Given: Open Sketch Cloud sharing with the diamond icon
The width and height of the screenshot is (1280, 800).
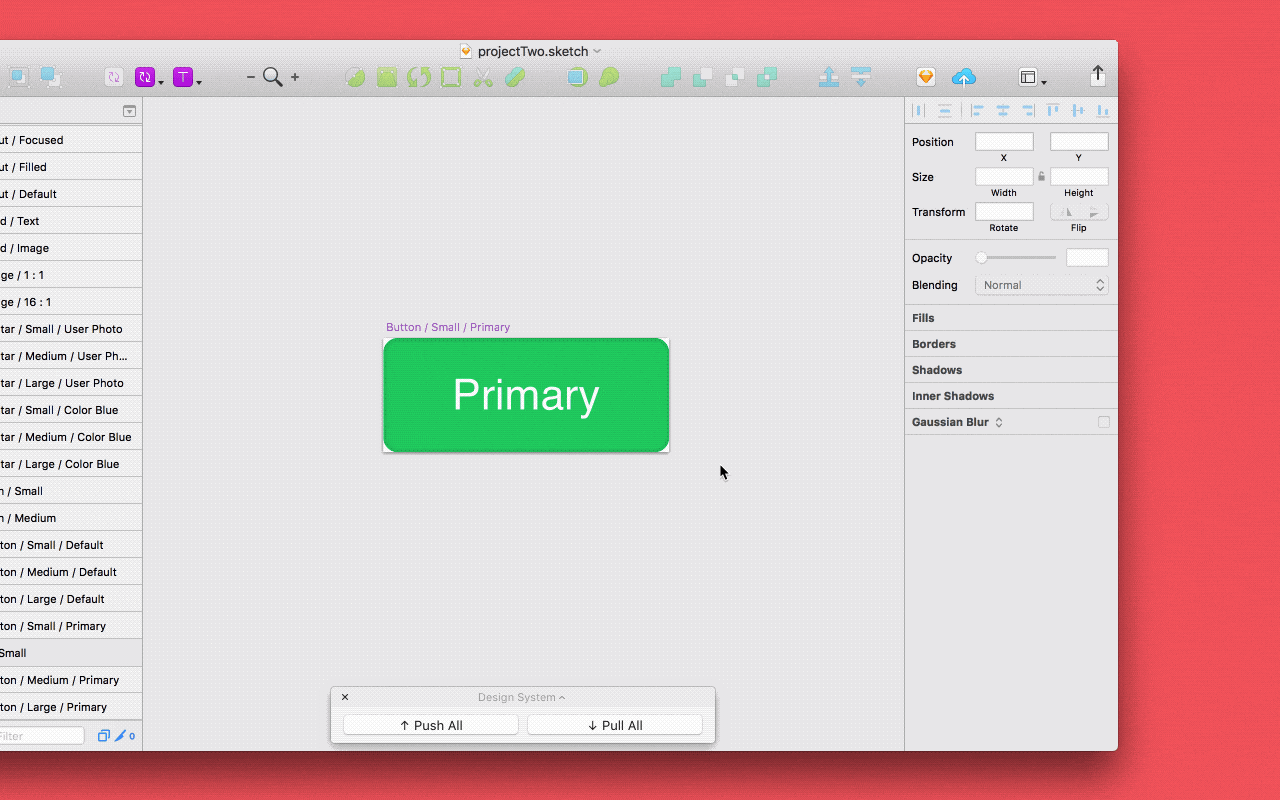Looking at the screenshot, I should click(x=925, y=76).
